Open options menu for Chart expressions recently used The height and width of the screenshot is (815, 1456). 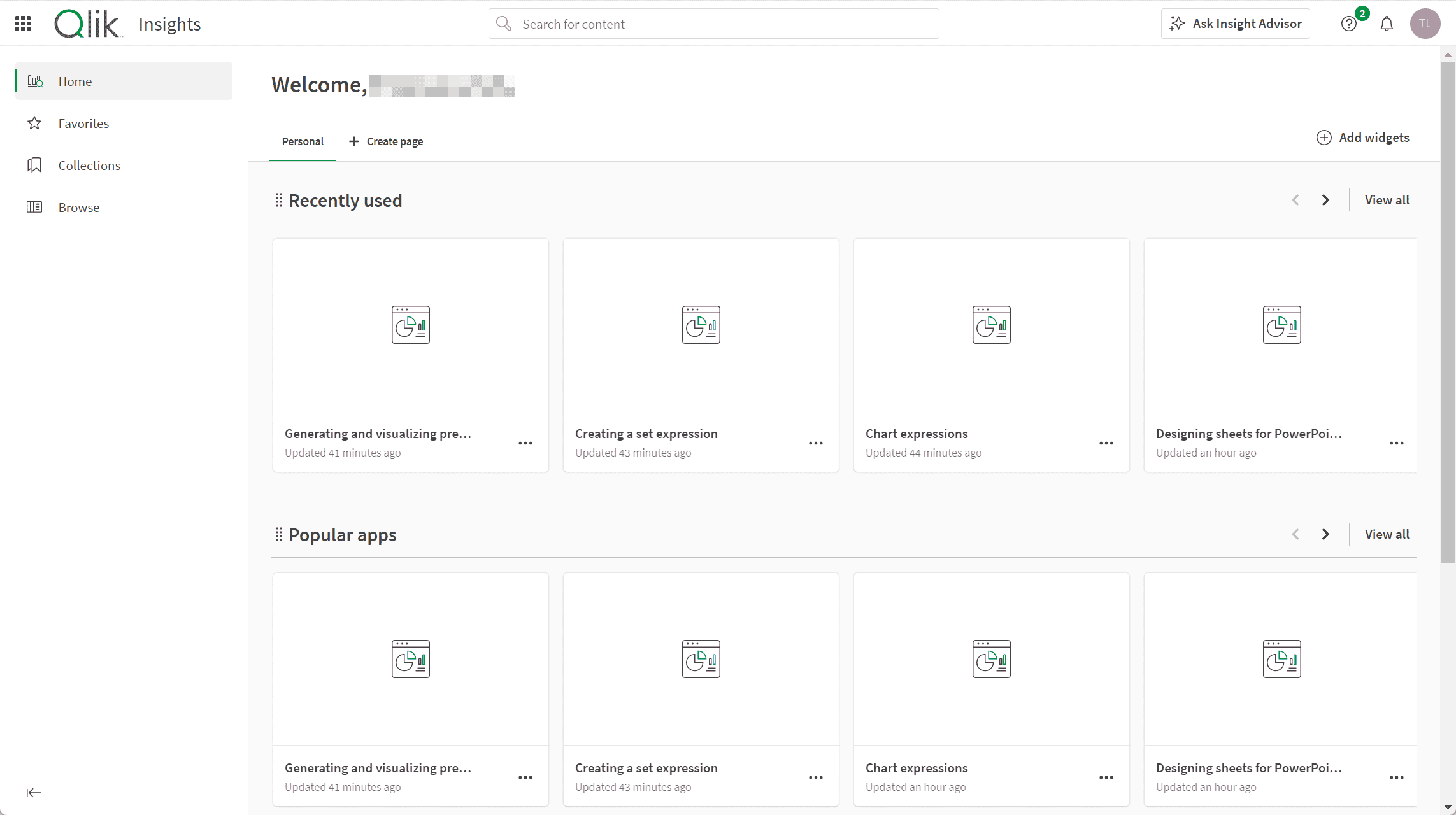[1106, 443]
